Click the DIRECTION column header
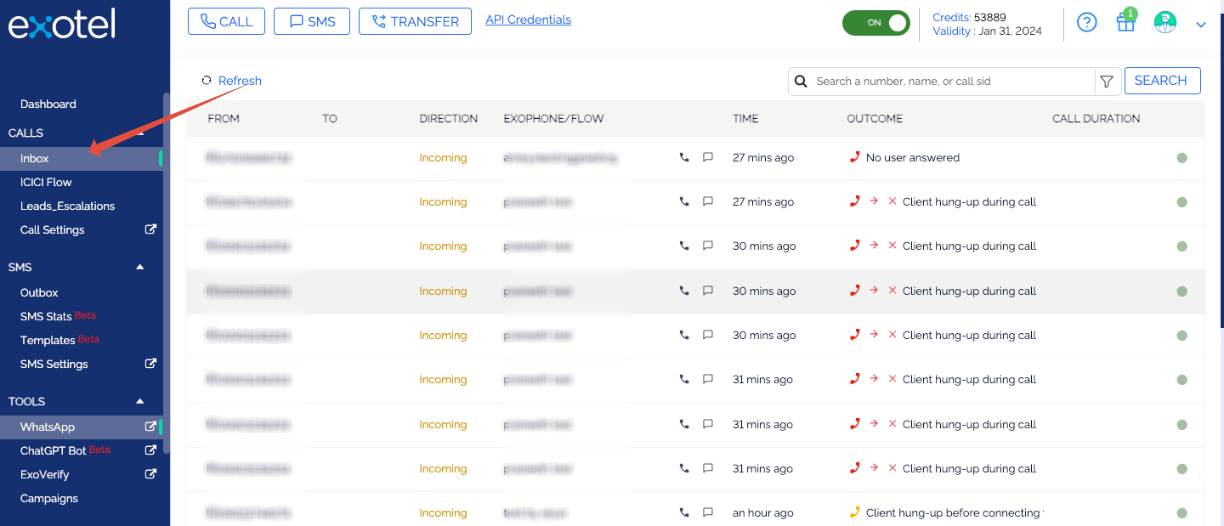 tap(449, 118)
